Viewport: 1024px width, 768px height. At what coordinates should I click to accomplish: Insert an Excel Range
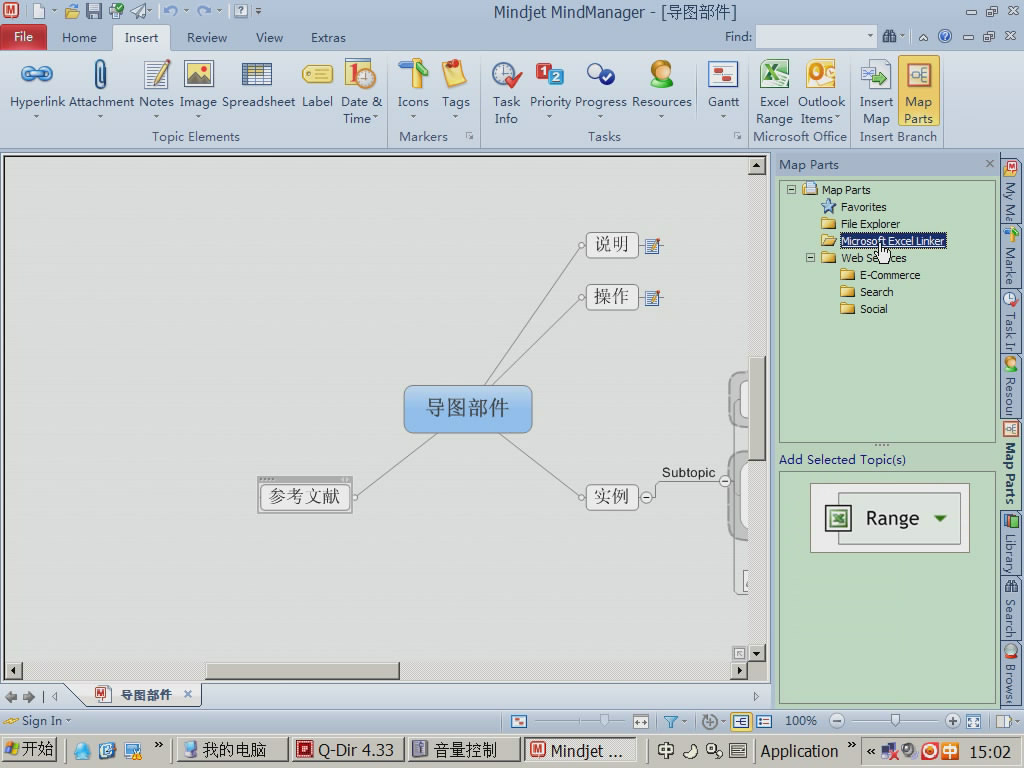(774, 91)
